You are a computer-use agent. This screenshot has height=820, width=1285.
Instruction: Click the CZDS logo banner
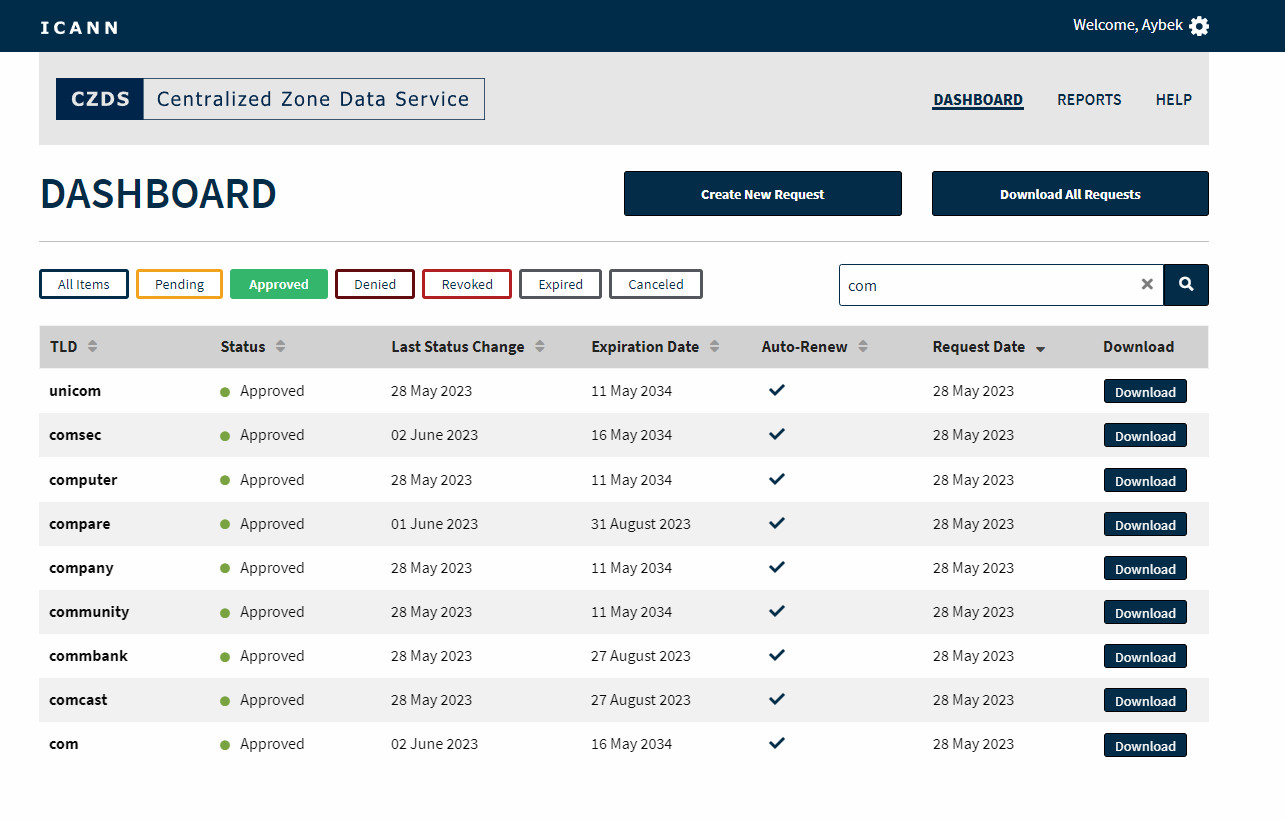point(270,99)
